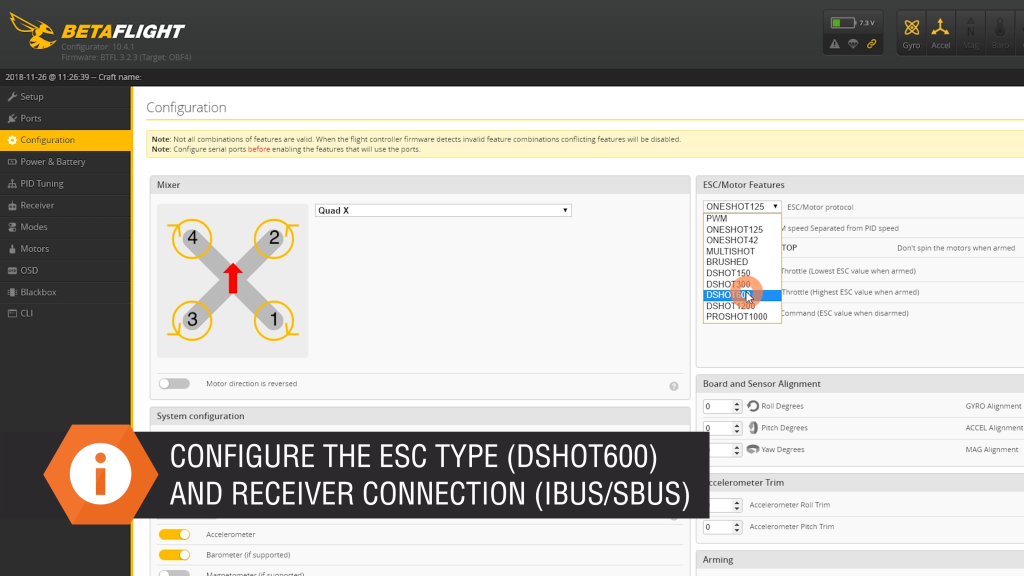This screenshot has width=1024, height=576.
Task: Open the PID Tuning tab
Action: [x=65, y=184]
